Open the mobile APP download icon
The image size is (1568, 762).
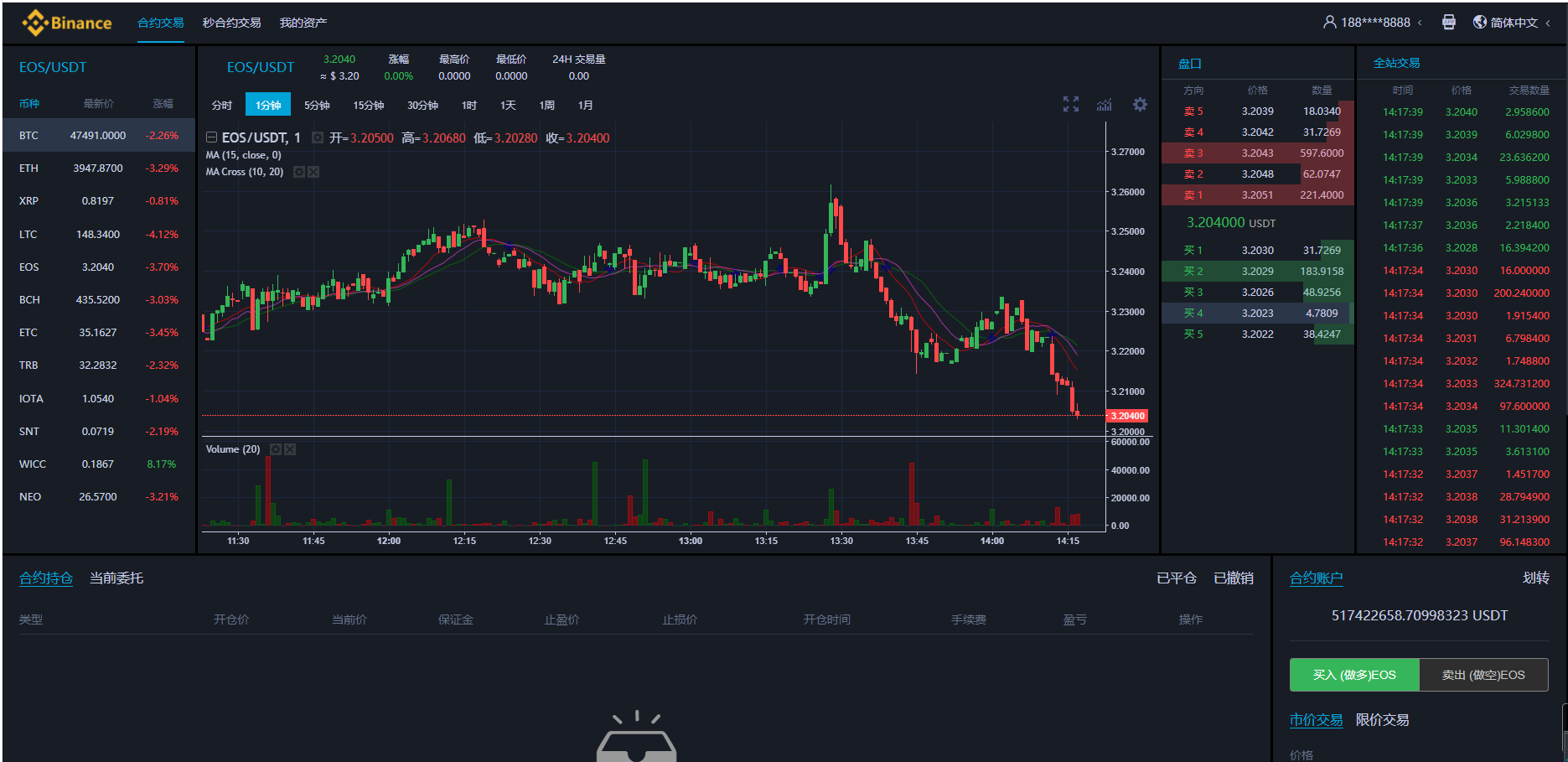[x=1448, y=23]
